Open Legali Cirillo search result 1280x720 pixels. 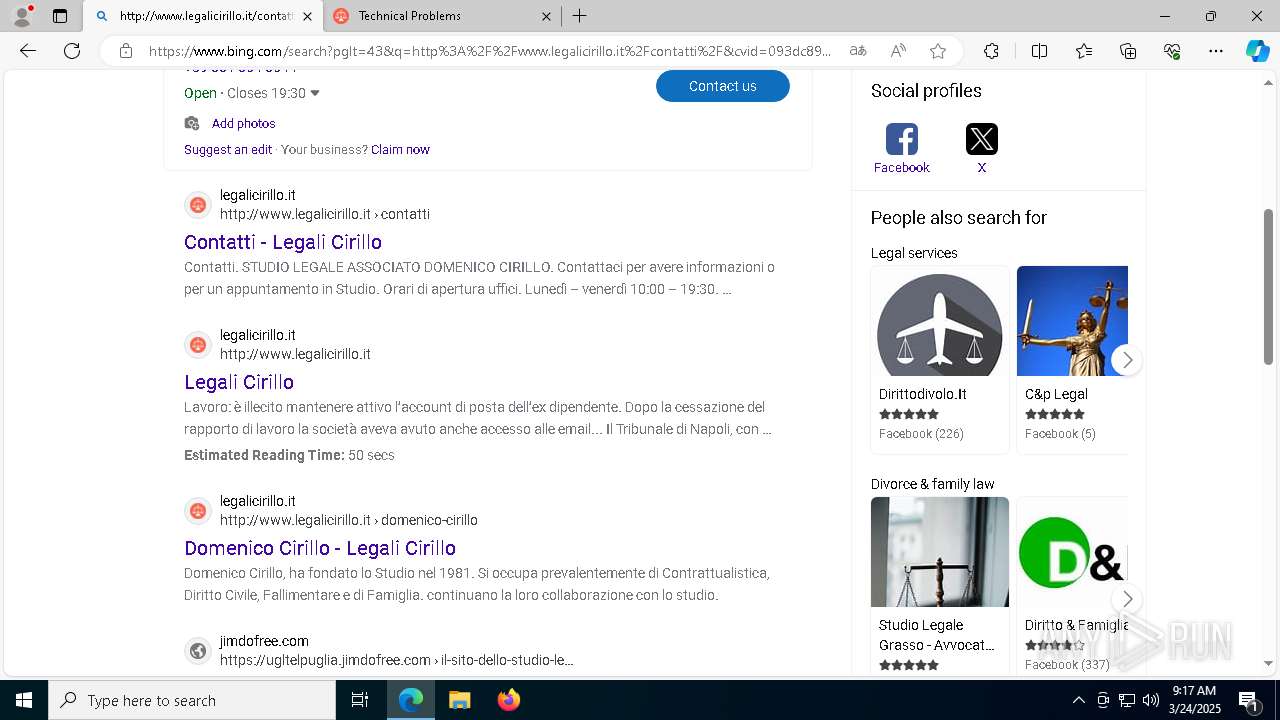point(239,382)
